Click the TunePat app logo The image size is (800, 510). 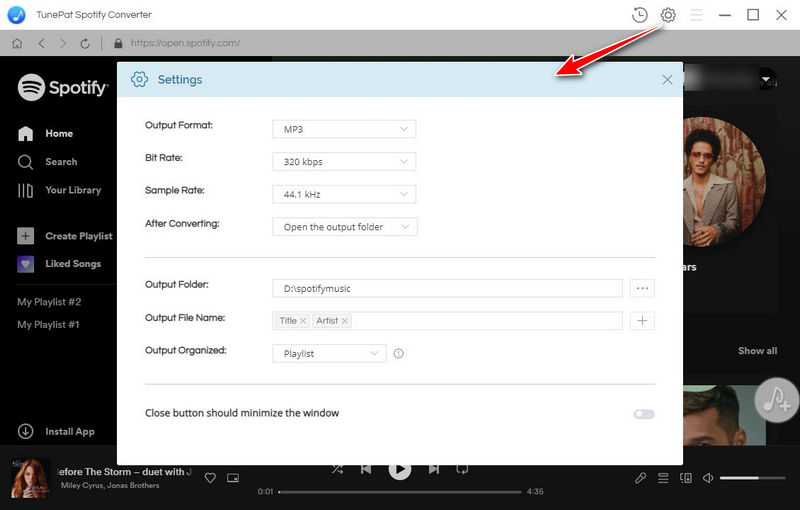pos(16,15)
